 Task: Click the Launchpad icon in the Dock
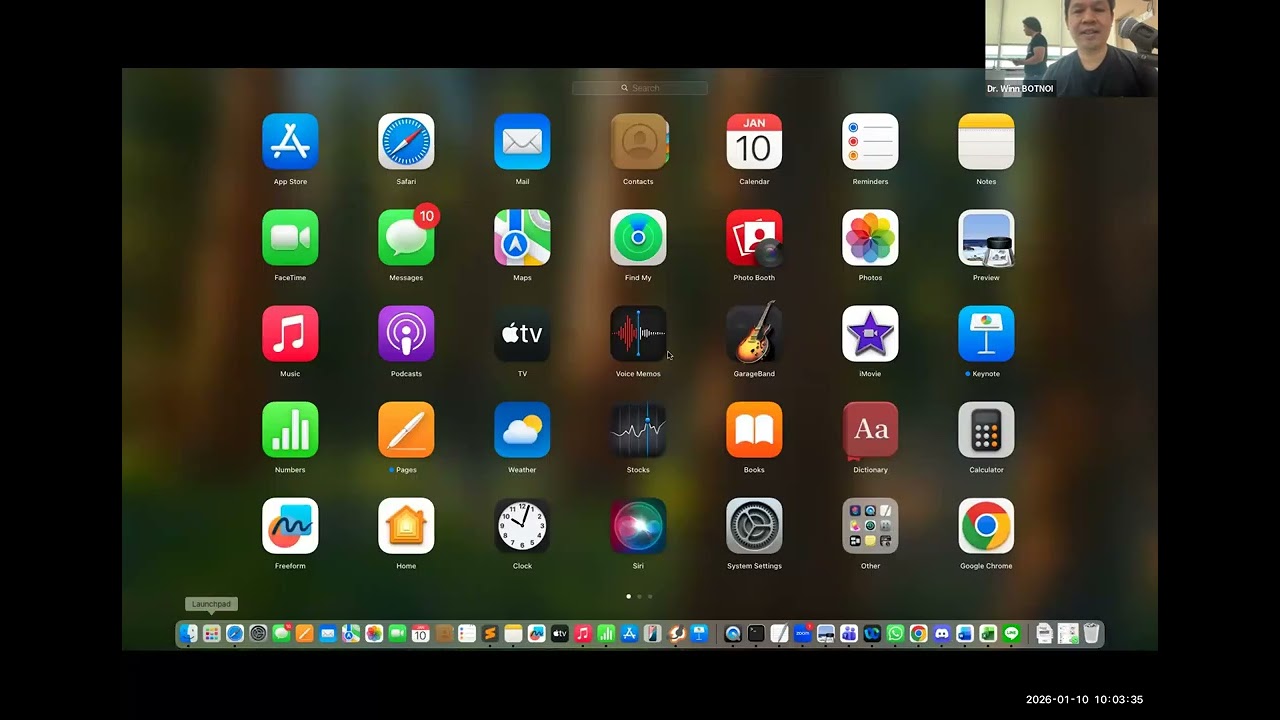[x=211, y=633]
